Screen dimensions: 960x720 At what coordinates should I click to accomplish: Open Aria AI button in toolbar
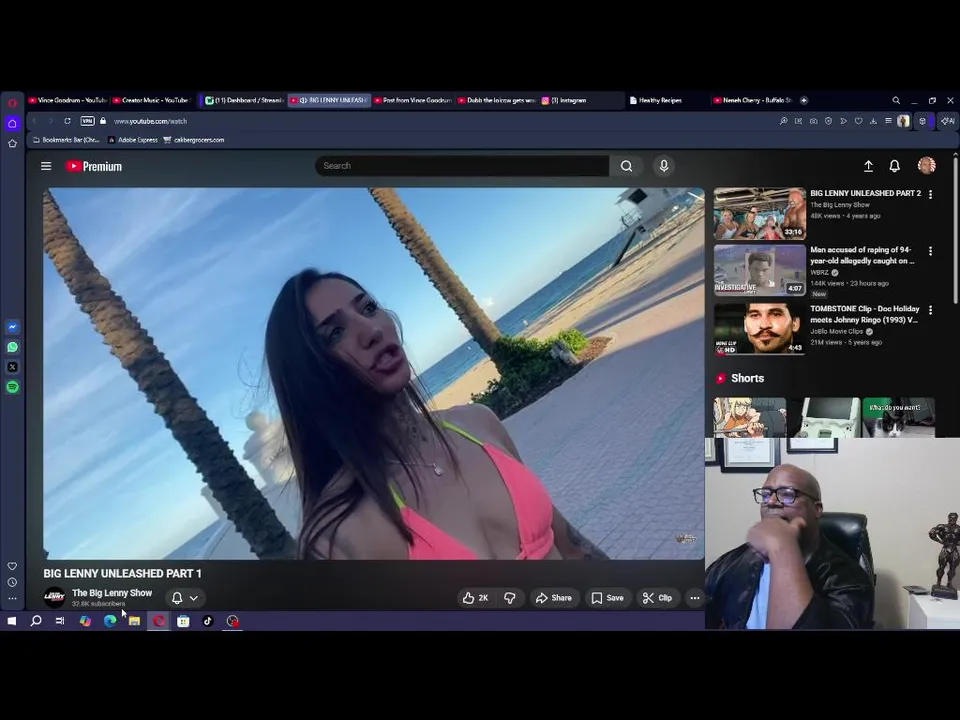948,121
